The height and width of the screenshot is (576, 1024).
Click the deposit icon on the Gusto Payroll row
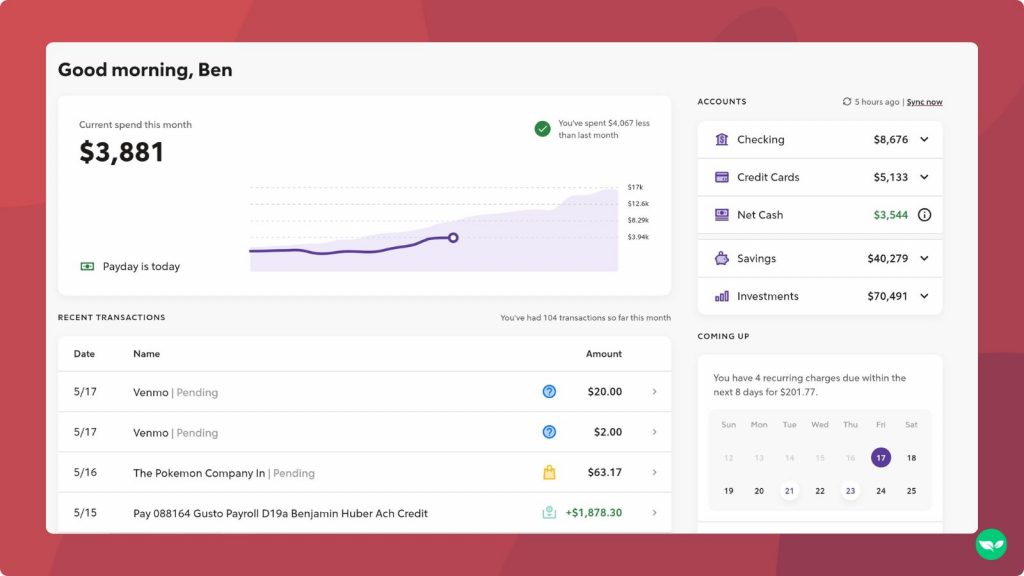click(x=549, y=512)
